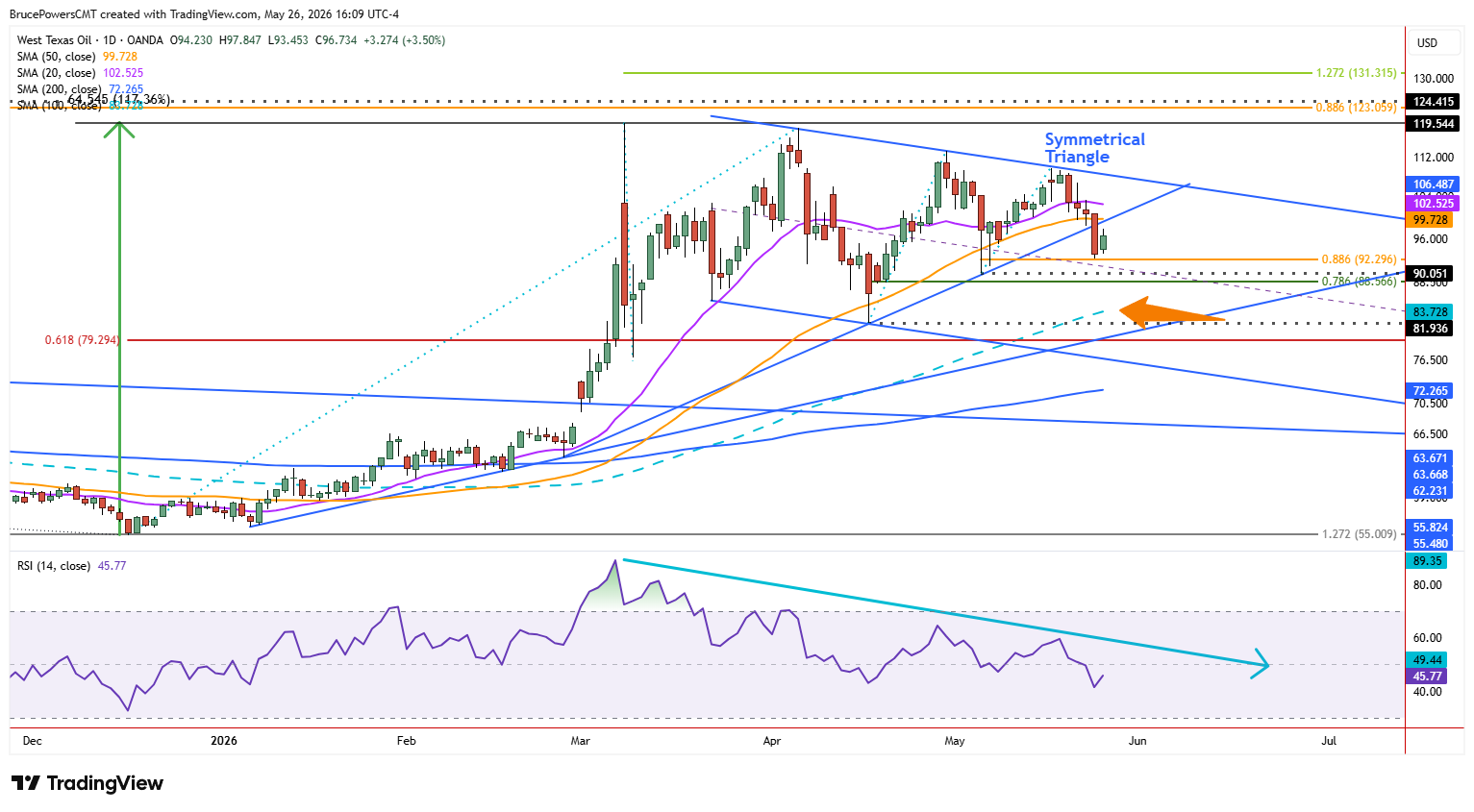Click the May label on time axis

955,741
